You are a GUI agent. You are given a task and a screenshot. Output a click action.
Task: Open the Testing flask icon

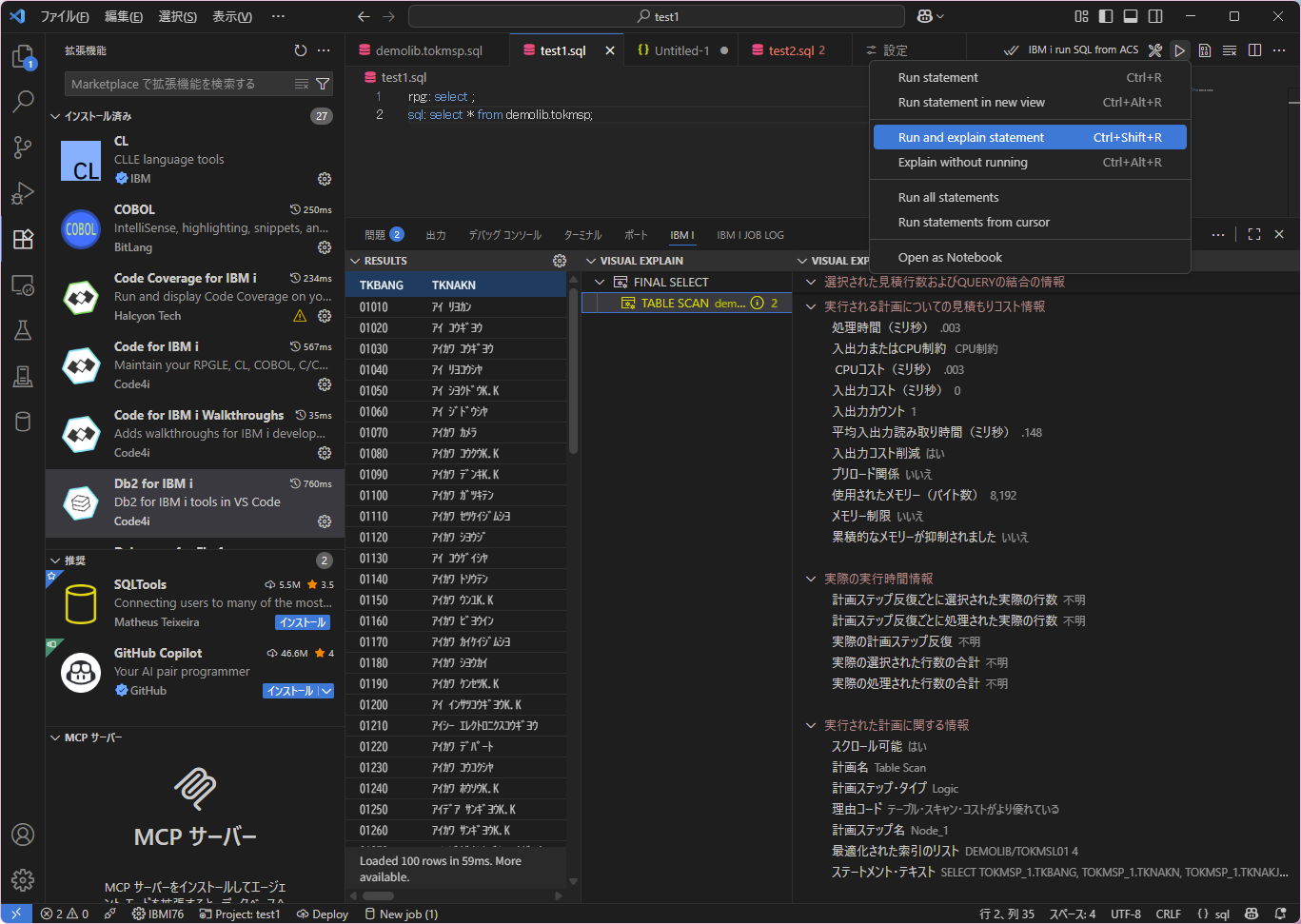[x=23, y=330]
